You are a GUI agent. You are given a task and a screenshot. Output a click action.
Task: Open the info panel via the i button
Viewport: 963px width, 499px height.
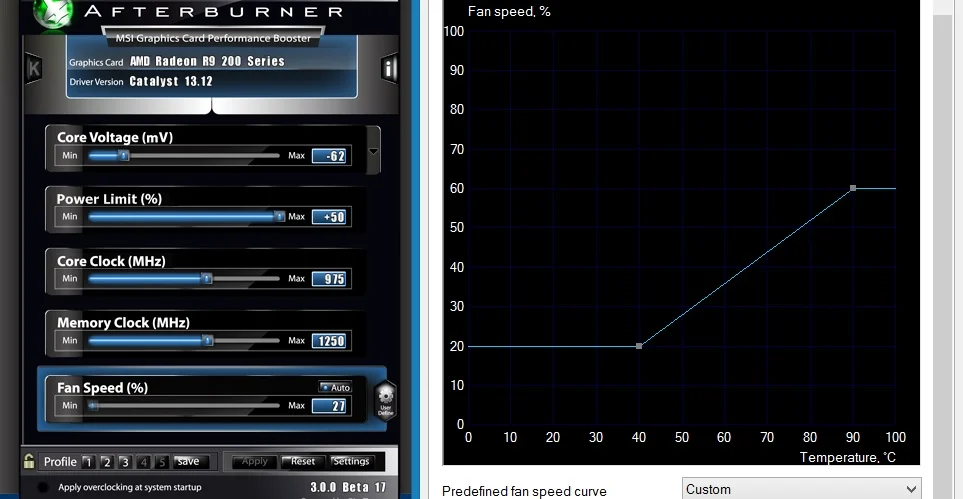tap(389, 68)
